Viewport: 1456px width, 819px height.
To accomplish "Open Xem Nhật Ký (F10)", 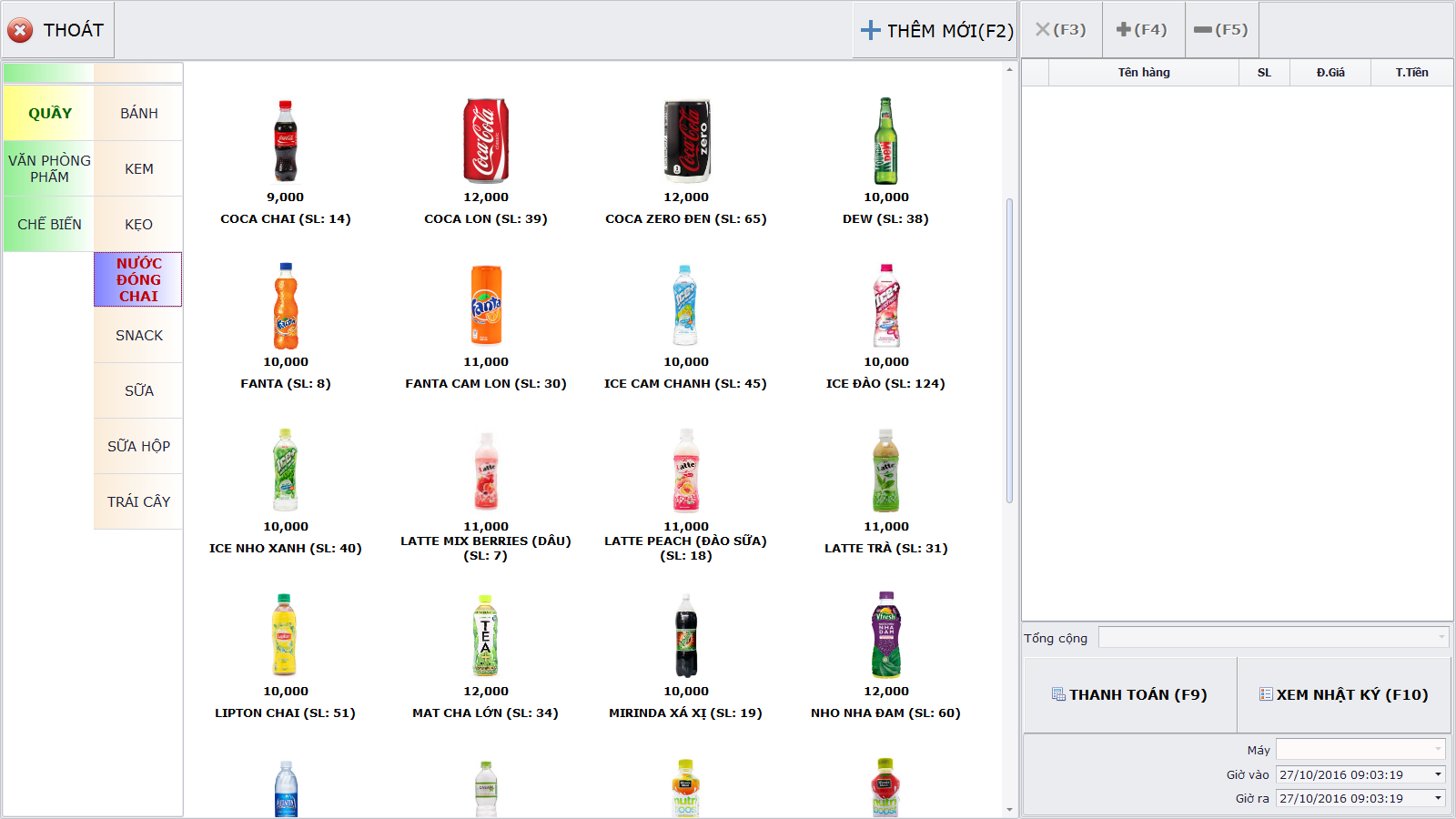I will pos(1343,695).
